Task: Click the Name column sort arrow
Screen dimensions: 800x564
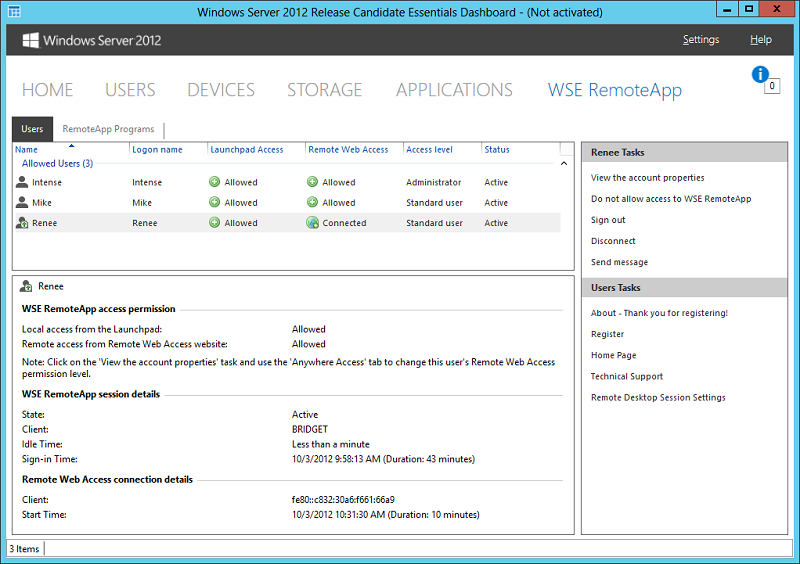Action: pyautogui.click(x=71, y=146)
